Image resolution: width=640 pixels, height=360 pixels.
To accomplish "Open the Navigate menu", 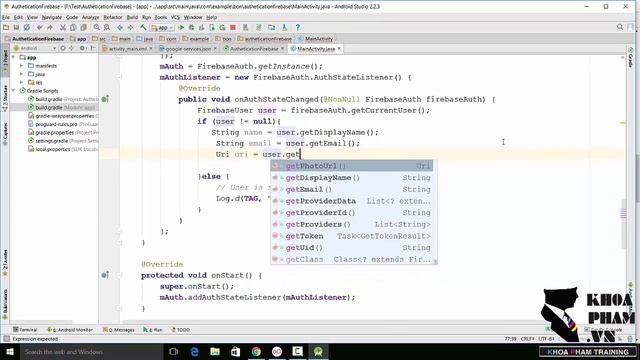I will point(52,18).
